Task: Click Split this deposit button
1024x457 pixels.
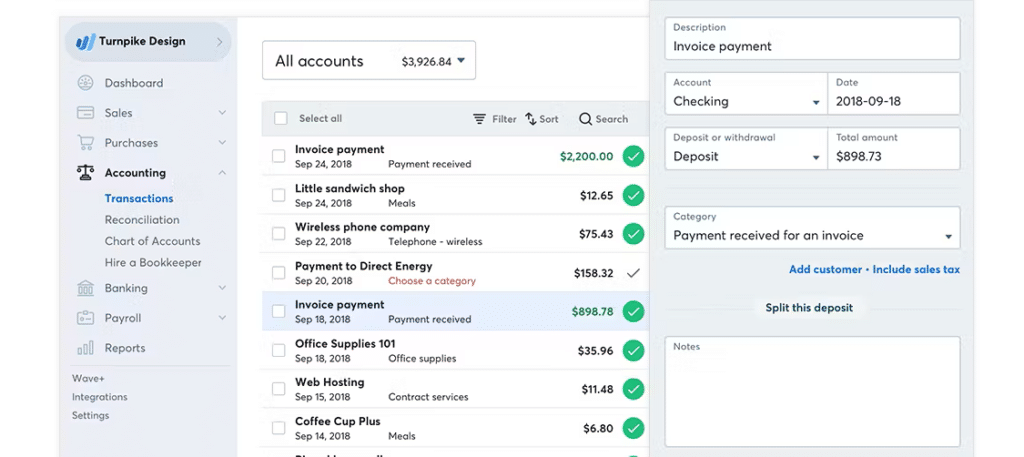Action: (x=809, y=307)
